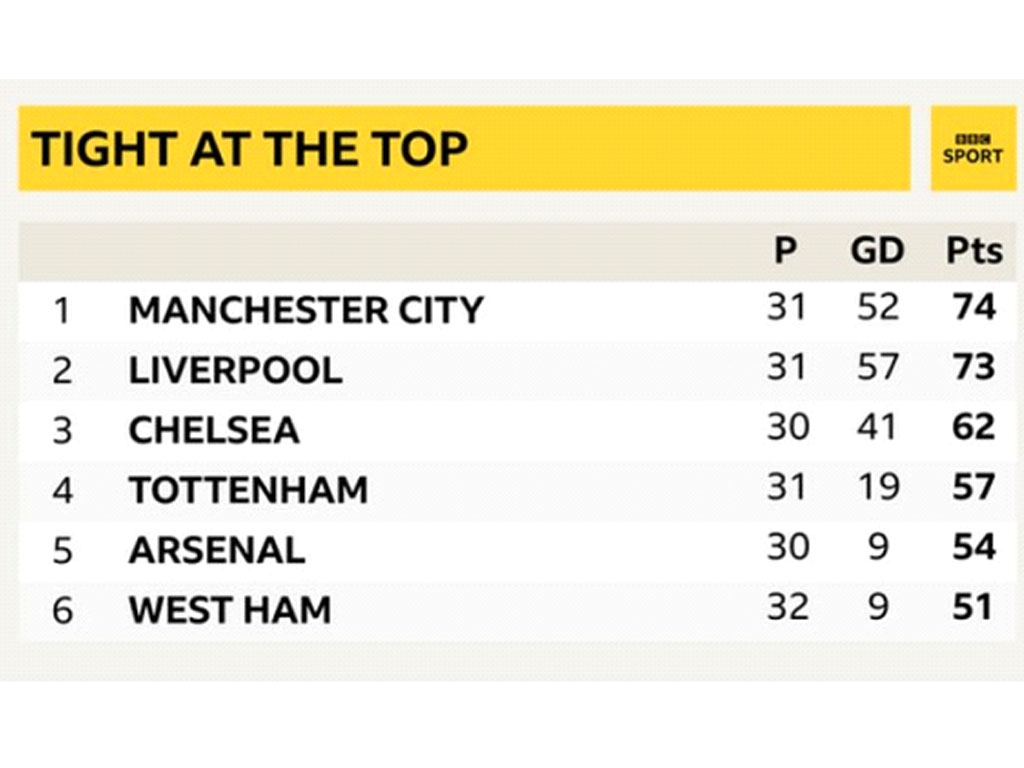Click Liverpool's 73 points value
The width and height of the screenshot is (1024, 768).
pyautogui.click(x=974, y=367)
